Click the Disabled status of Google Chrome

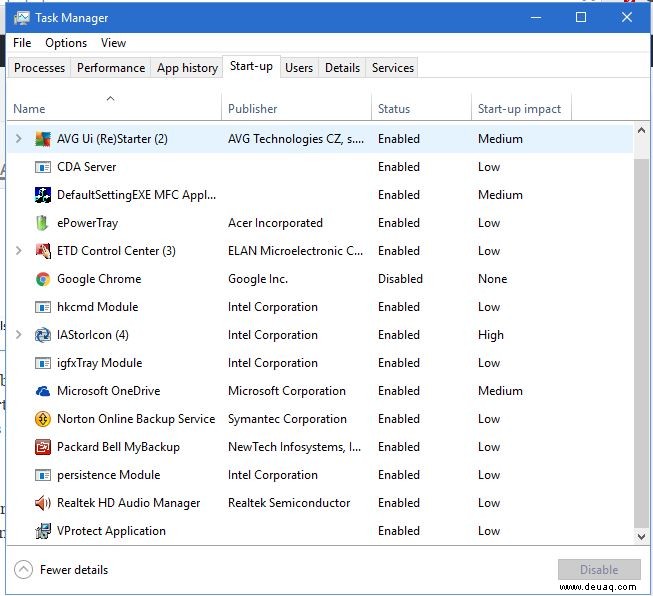point(400,279)
